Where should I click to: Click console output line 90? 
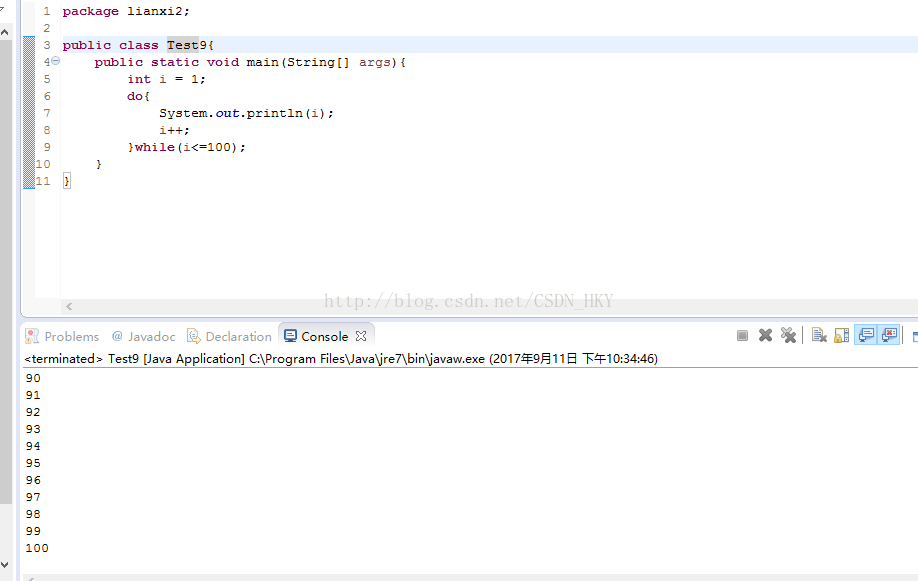pyautogui.click(x=33, y=378)
